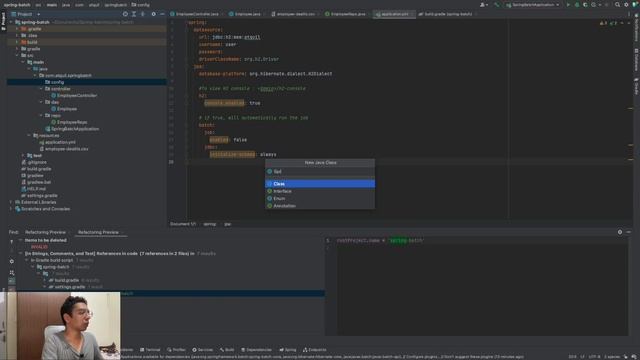
Task: Collapse the src folder in tree
Action: coord(17,55)
